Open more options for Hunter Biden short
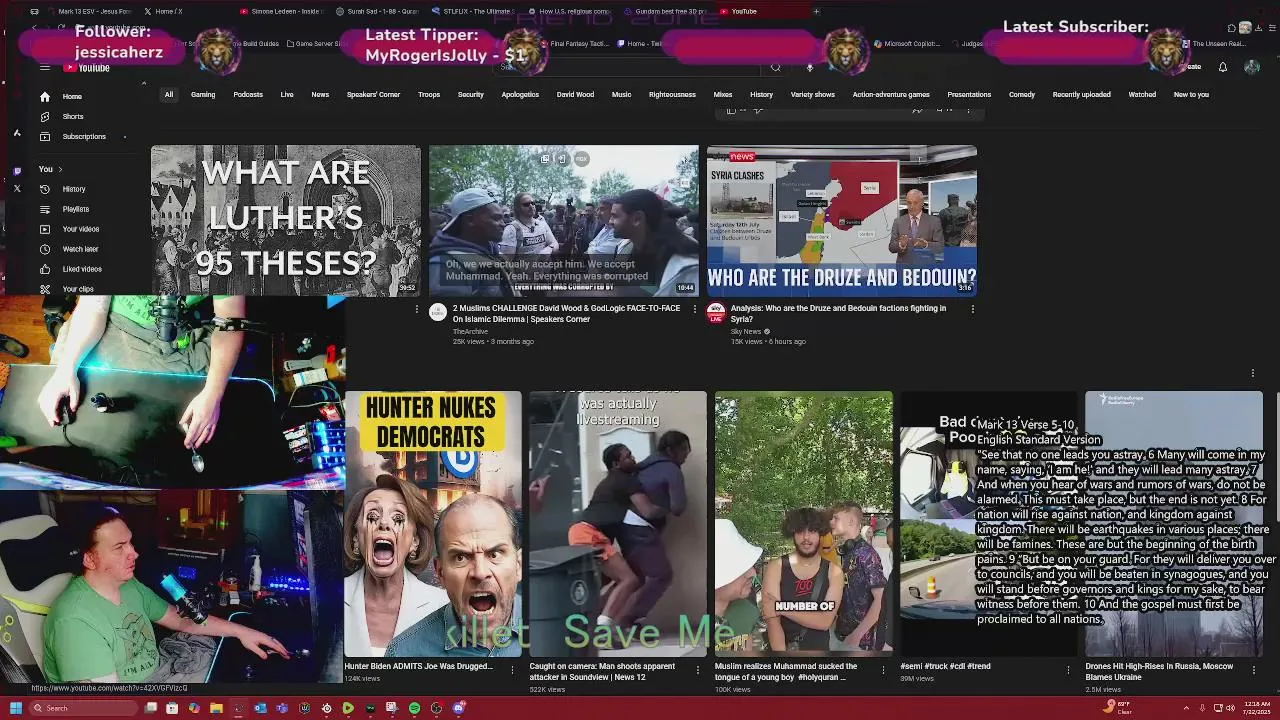Screen dimensions: 1280x720 point(512,669)
